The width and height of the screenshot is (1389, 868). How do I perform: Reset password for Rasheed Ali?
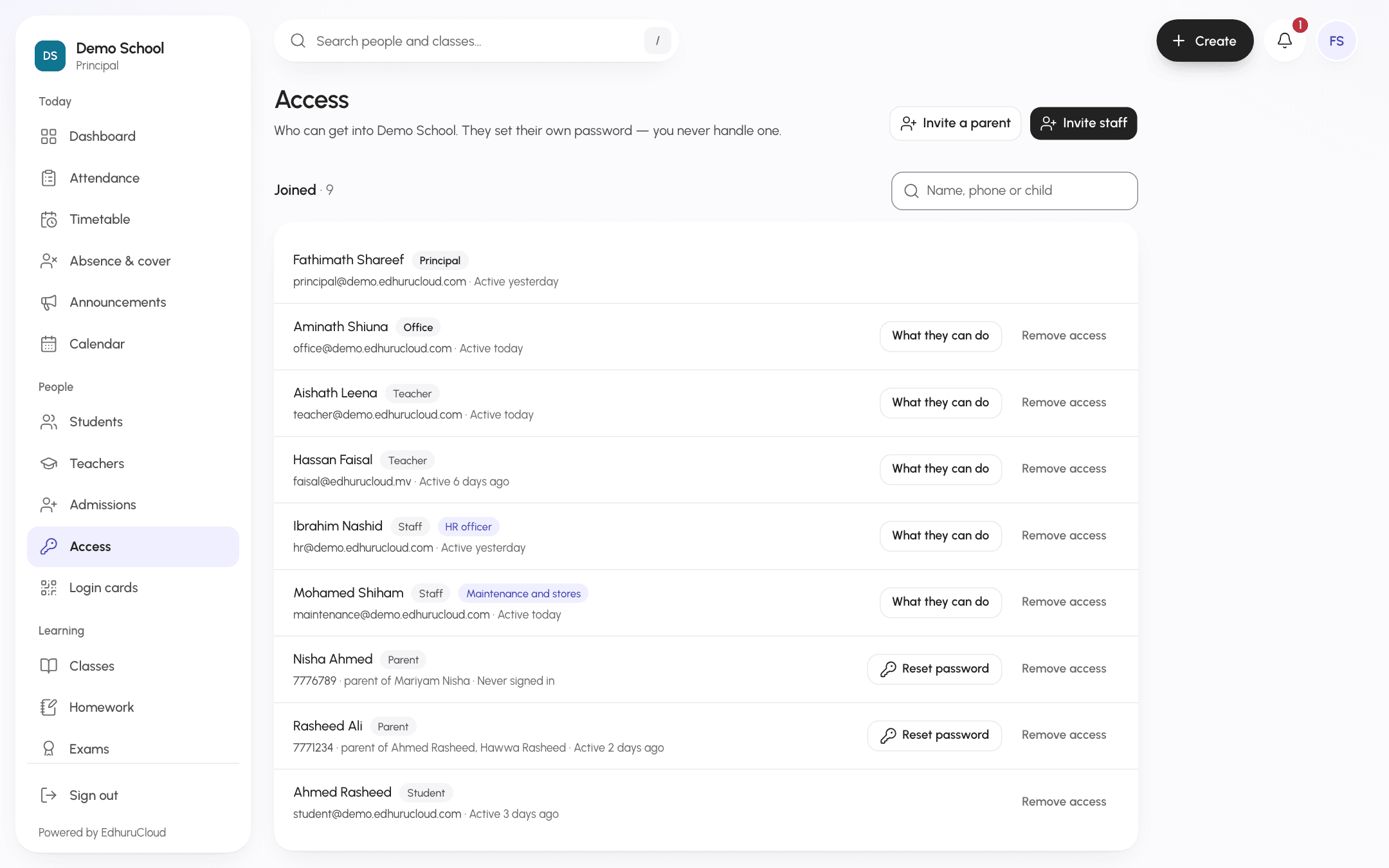[x=934, y=735]
